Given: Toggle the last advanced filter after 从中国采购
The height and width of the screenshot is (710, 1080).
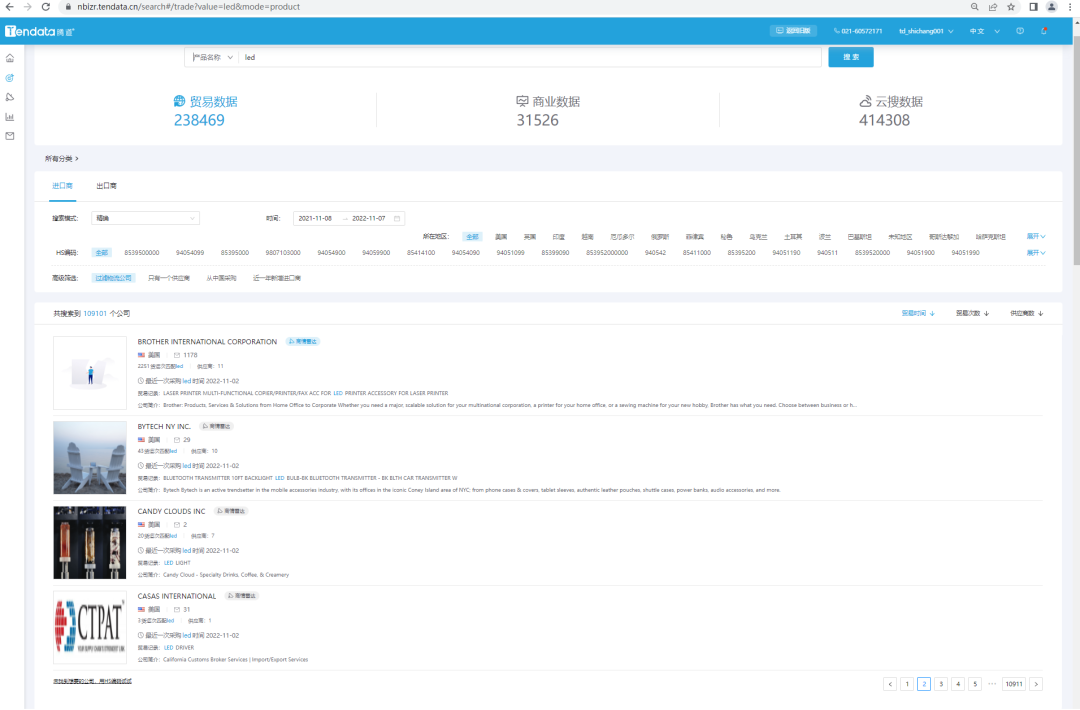Looking at the screenshot, I should [x=276, y=278].
